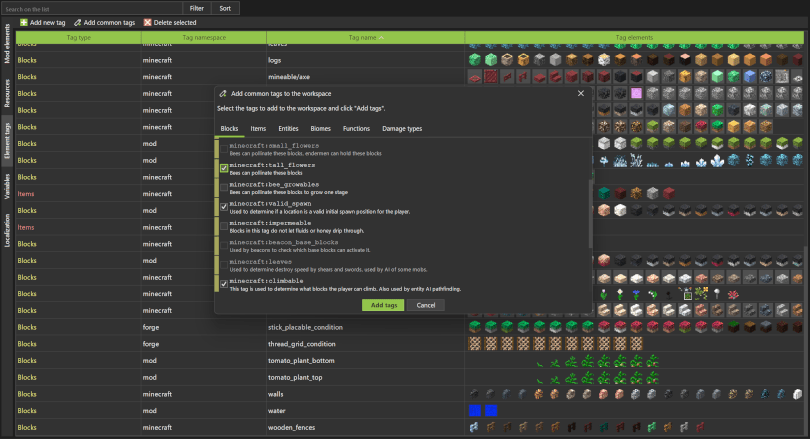
Task: Click the dialog tag list scrollbar
Action: coord(590,213)
